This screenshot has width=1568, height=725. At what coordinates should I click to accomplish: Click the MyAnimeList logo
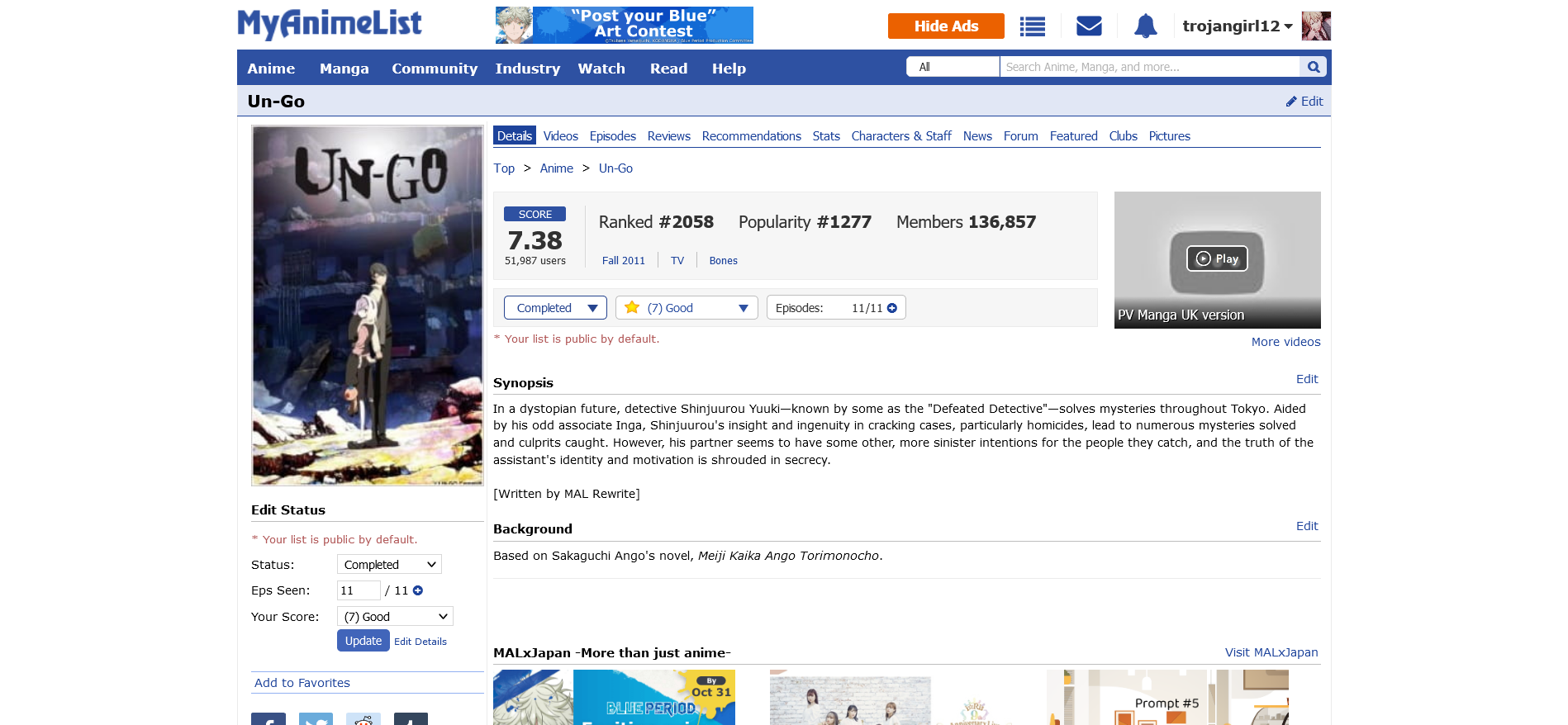330,24
